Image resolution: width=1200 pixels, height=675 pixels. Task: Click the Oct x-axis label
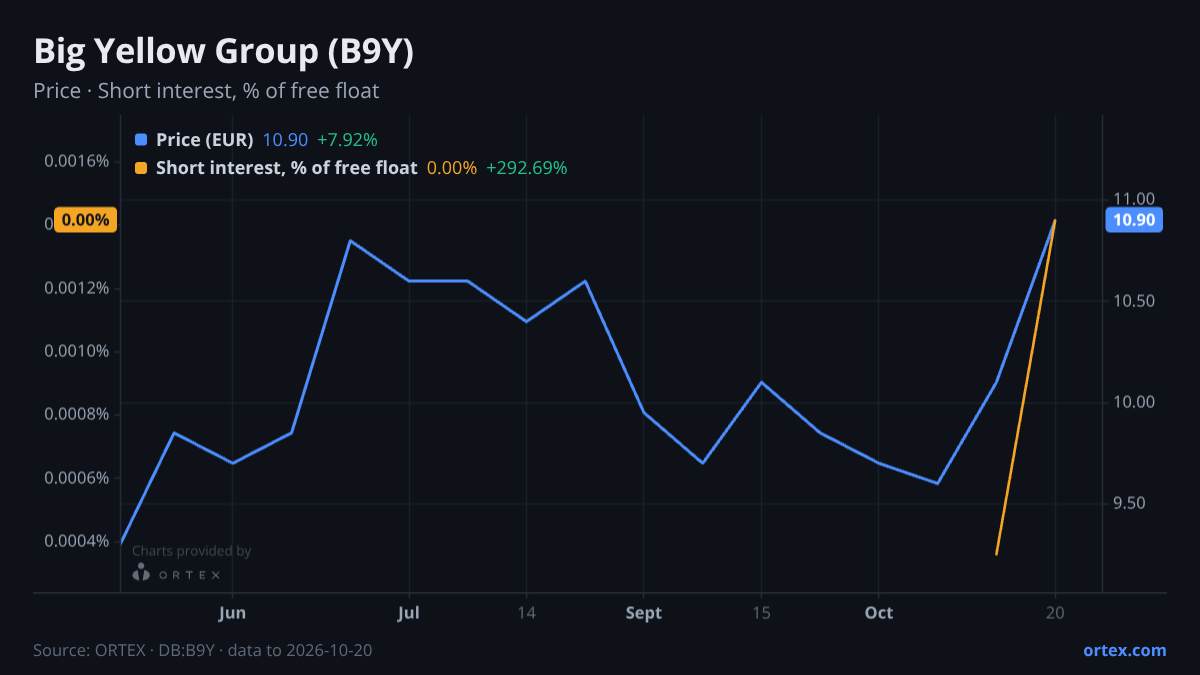879,613
